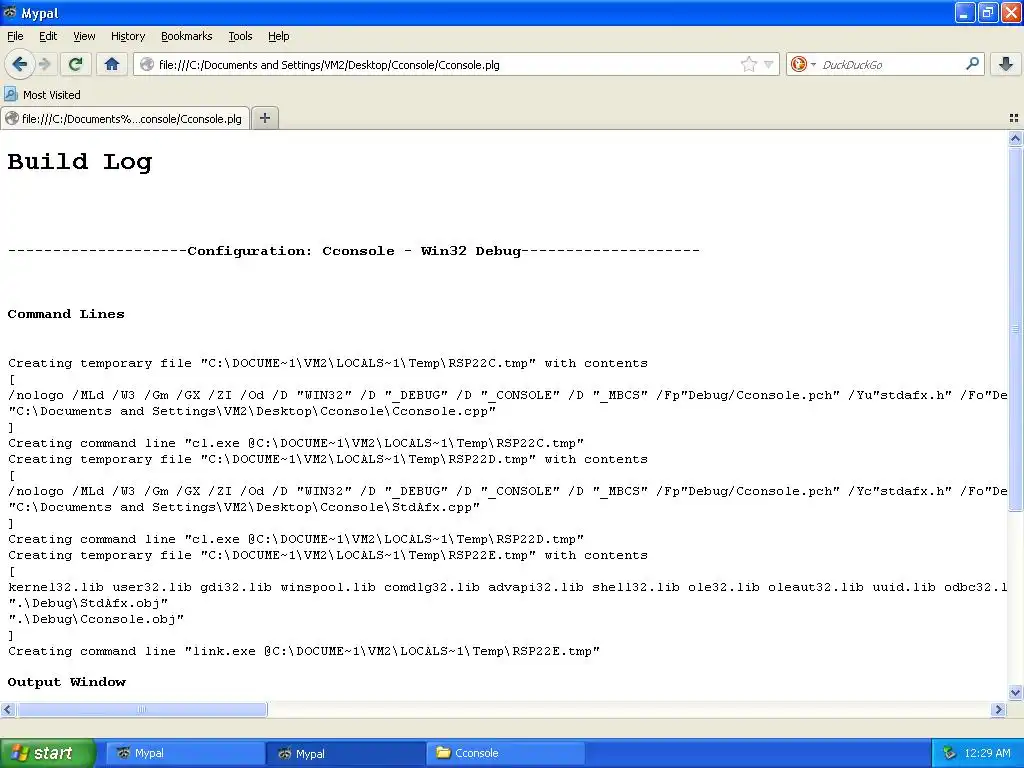Click the search magnifier icon
Screen dimensions: 1024x768
point(972,64)
